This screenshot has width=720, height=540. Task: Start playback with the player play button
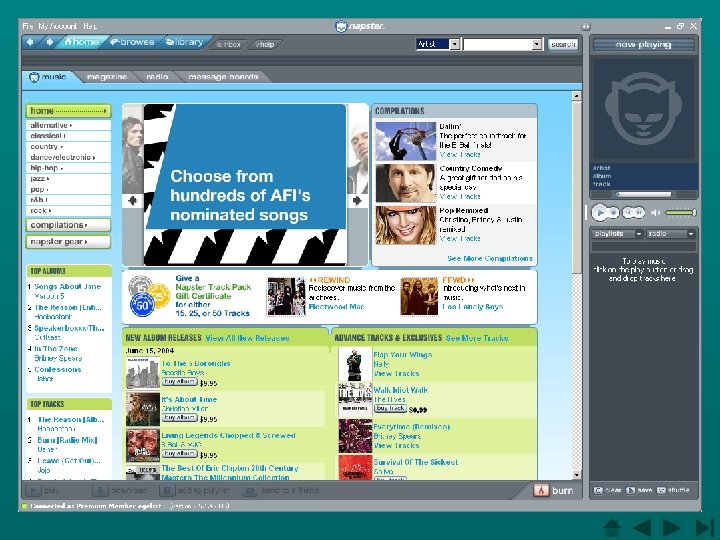(599, 212)
